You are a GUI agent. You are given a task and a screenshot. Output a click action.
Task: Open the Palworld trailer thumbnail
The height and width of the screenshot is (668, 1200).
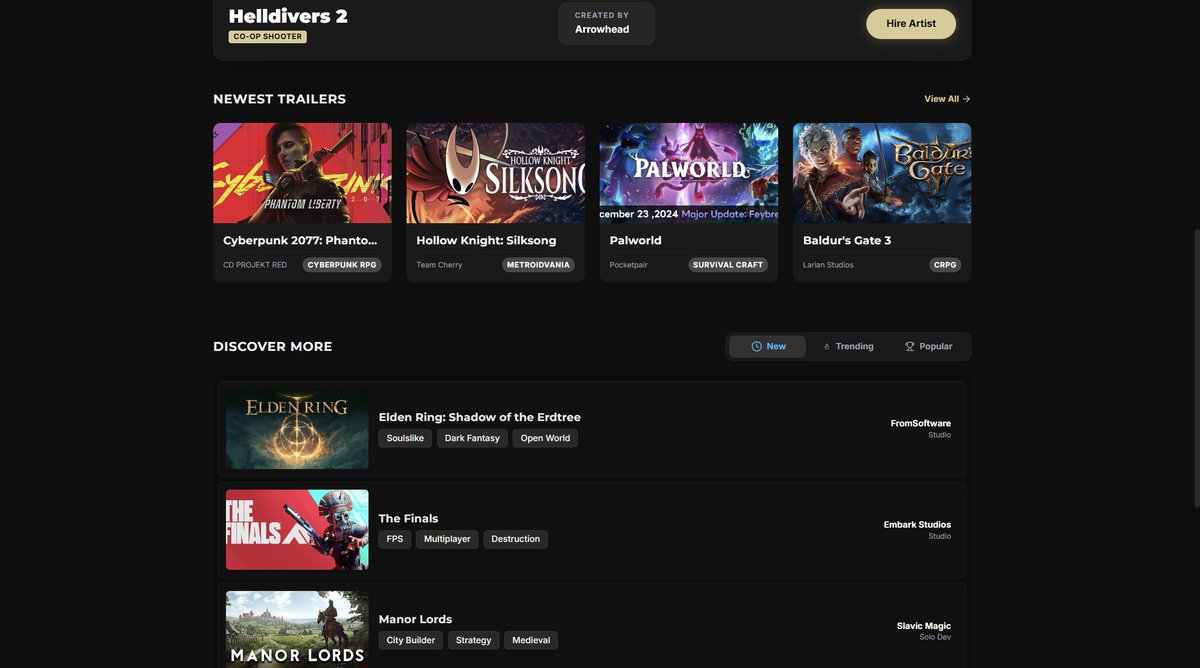tap(689, 173)
